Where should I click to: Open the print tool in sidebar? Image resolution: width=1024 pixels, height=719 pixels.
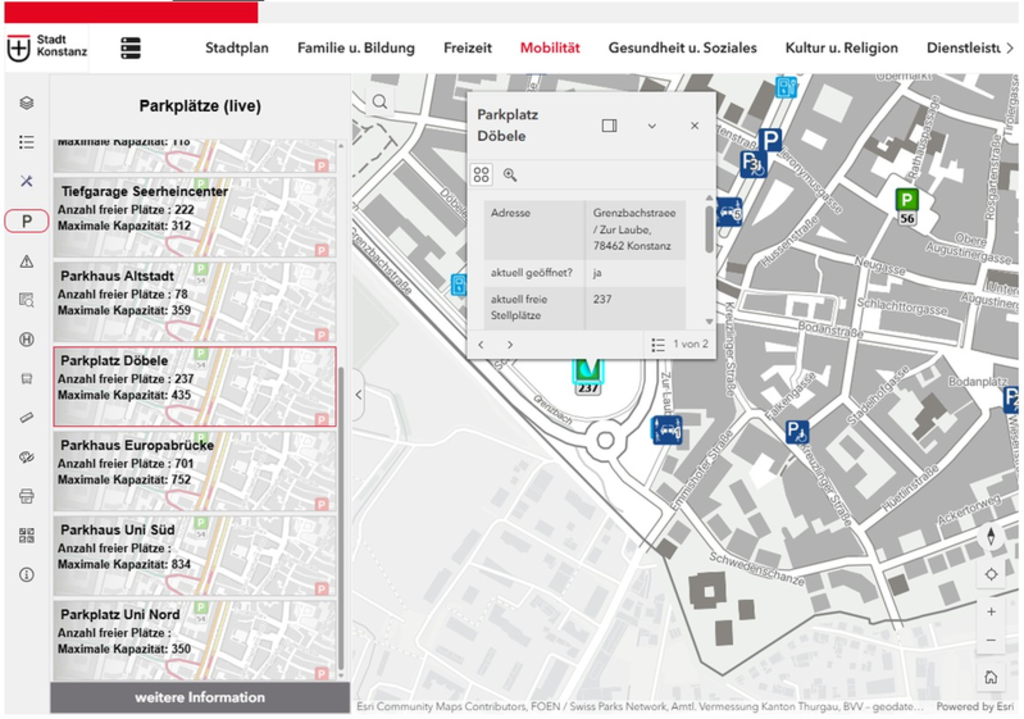point(27,496)
